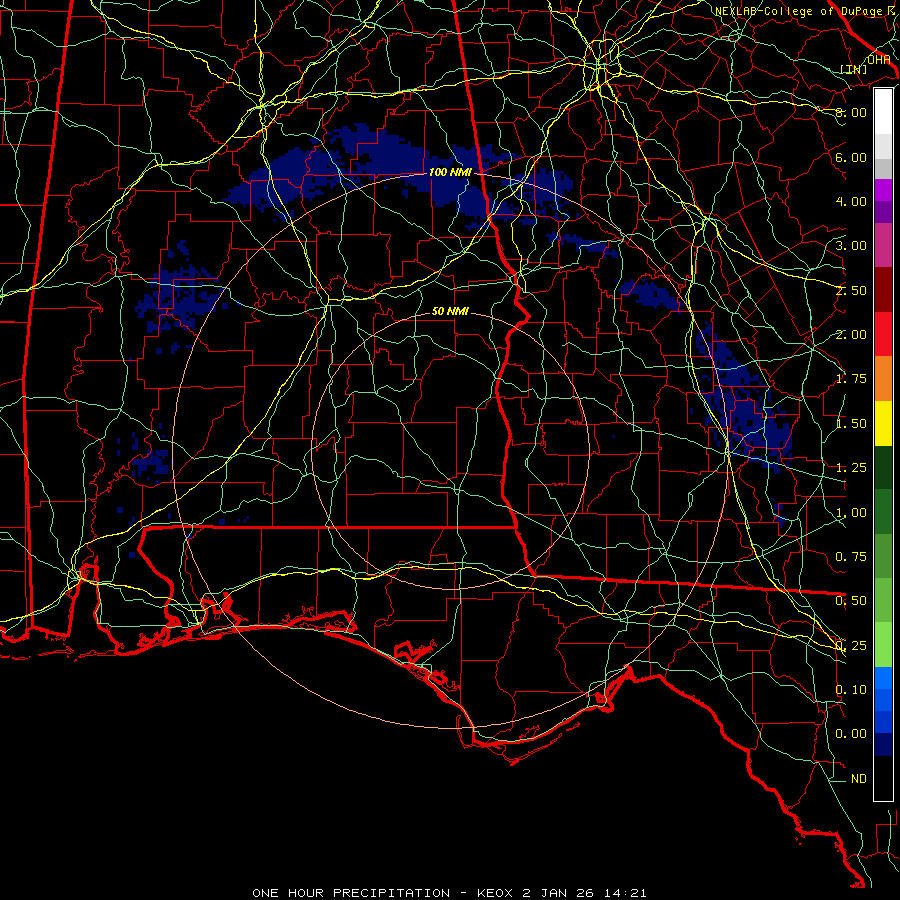Click the "100 NMI" range ring label
This screenshot has height=900, width=900.
(450, 172)
